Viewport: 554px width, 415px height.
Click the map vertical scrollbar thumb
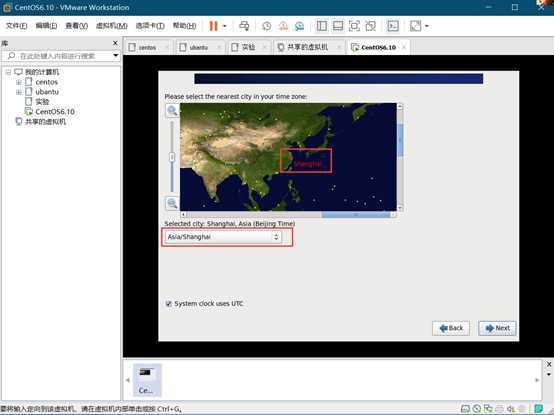(400, 140)
